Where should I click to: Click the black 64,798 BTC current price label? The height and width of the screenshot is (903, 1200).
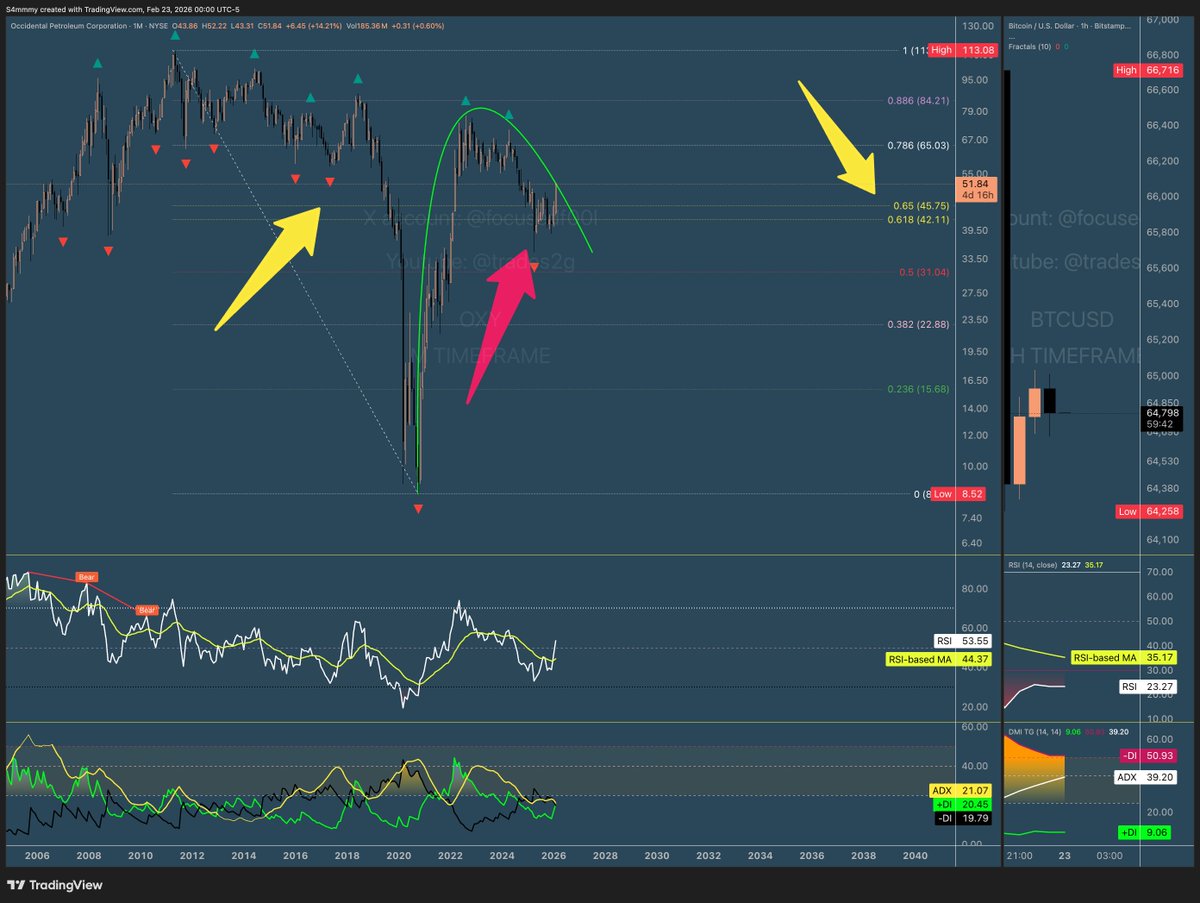[x=1160, y=417]
